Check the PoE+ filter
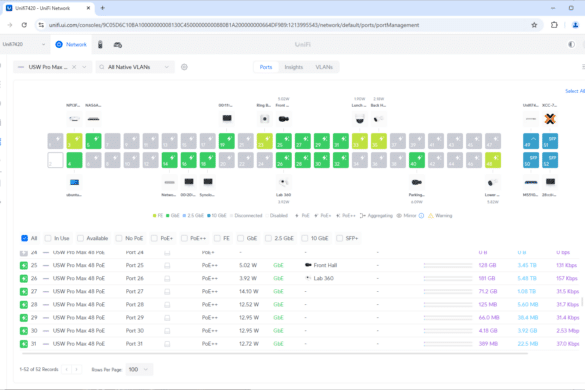Image resolution: width=585 pixels, height=390 pixels. point(154,238)
